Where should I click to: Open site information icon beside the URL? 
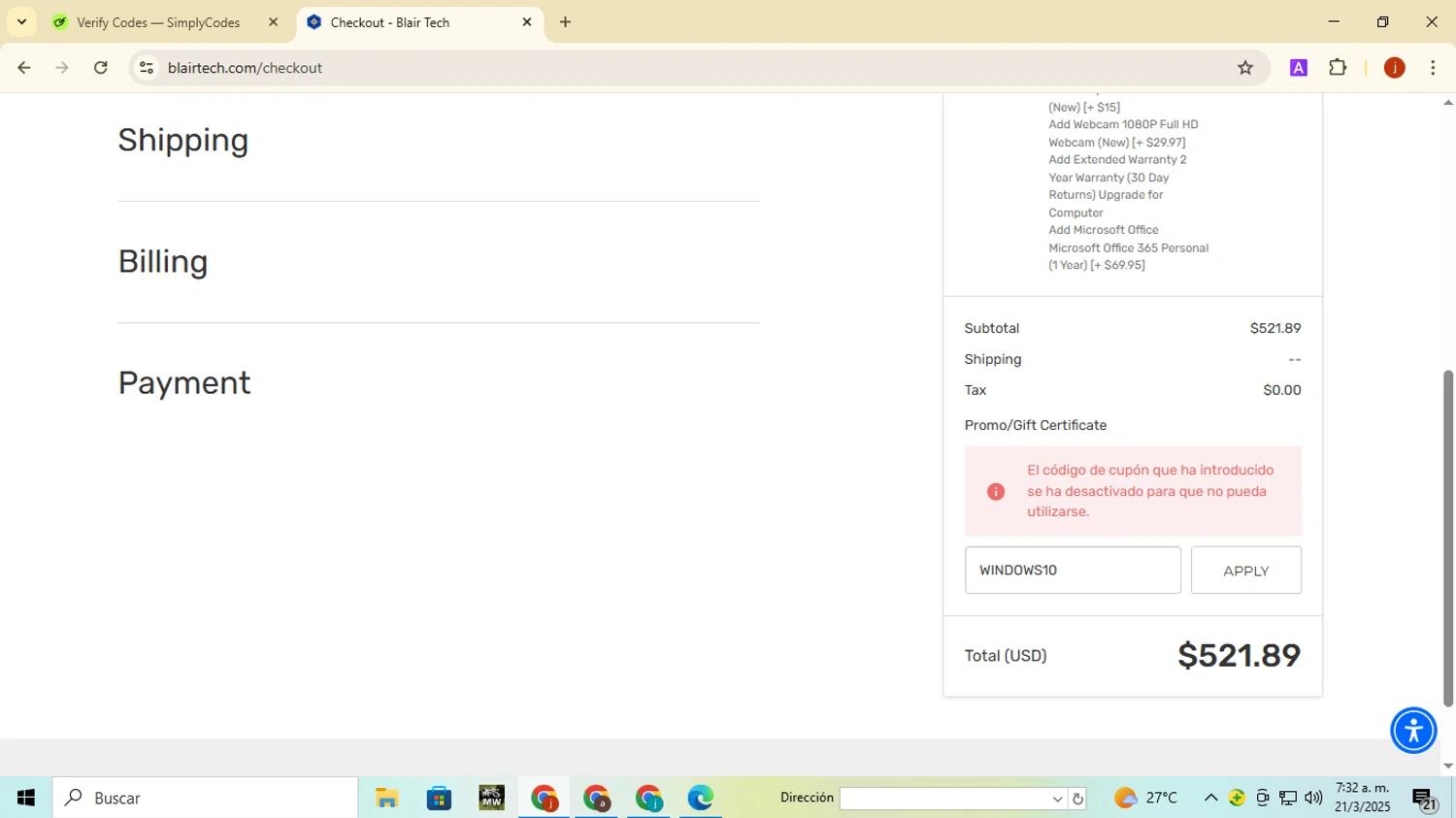click(x=147, y=68)
